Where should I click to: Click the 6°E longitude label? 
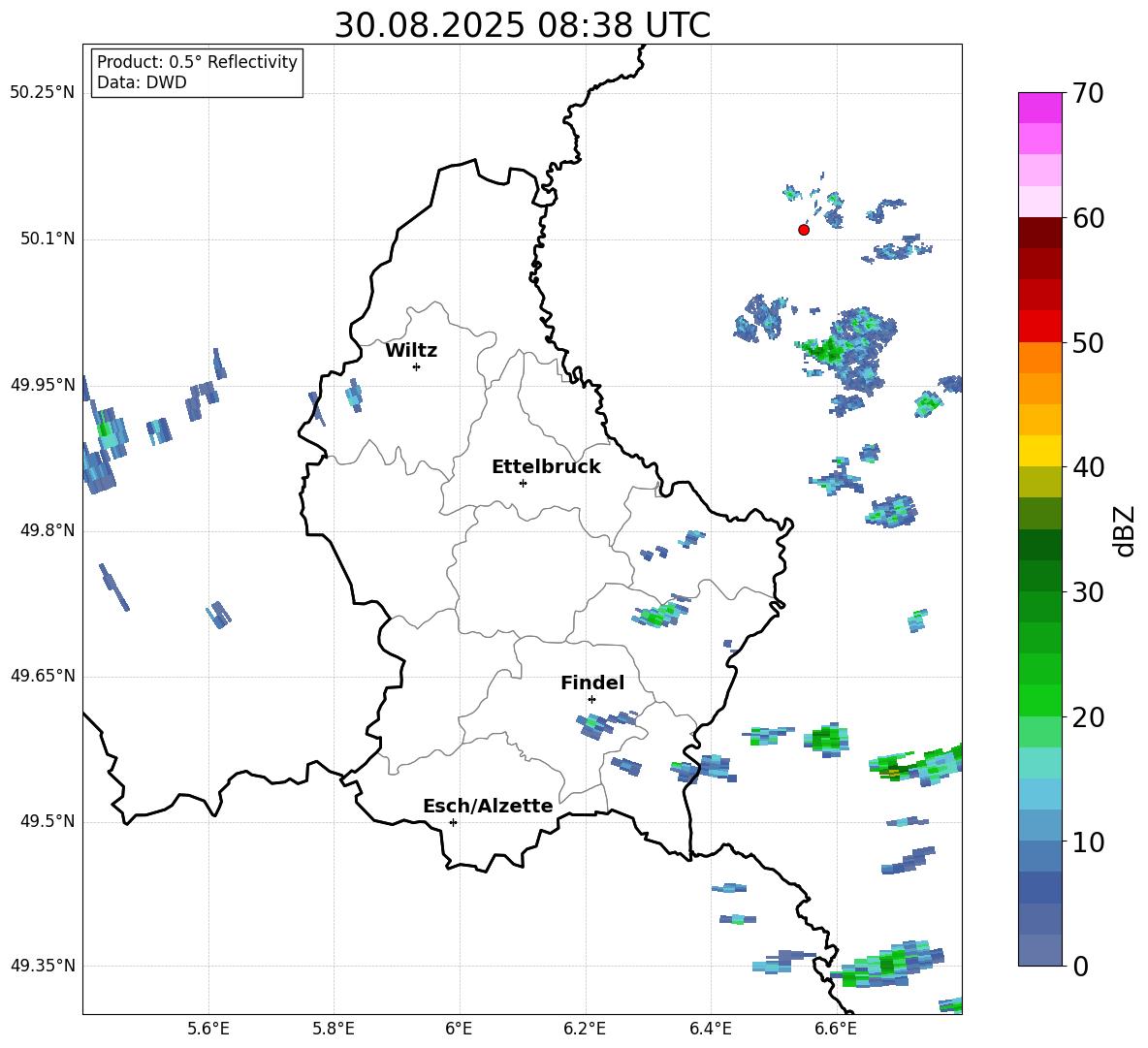(x=459, y=1029)
